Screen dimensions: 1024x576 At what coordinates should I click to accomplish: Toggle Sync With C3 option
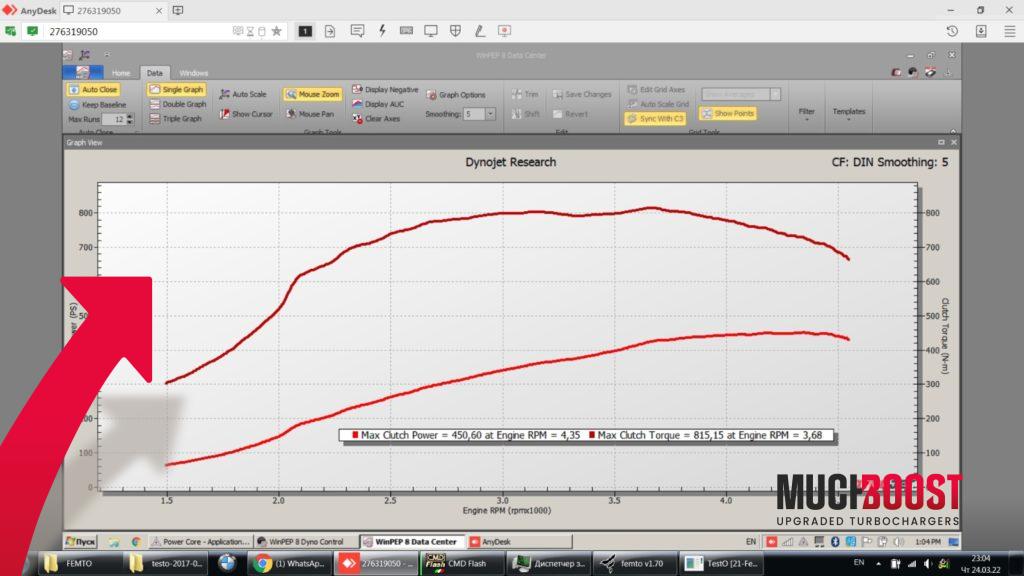(656, 118)
